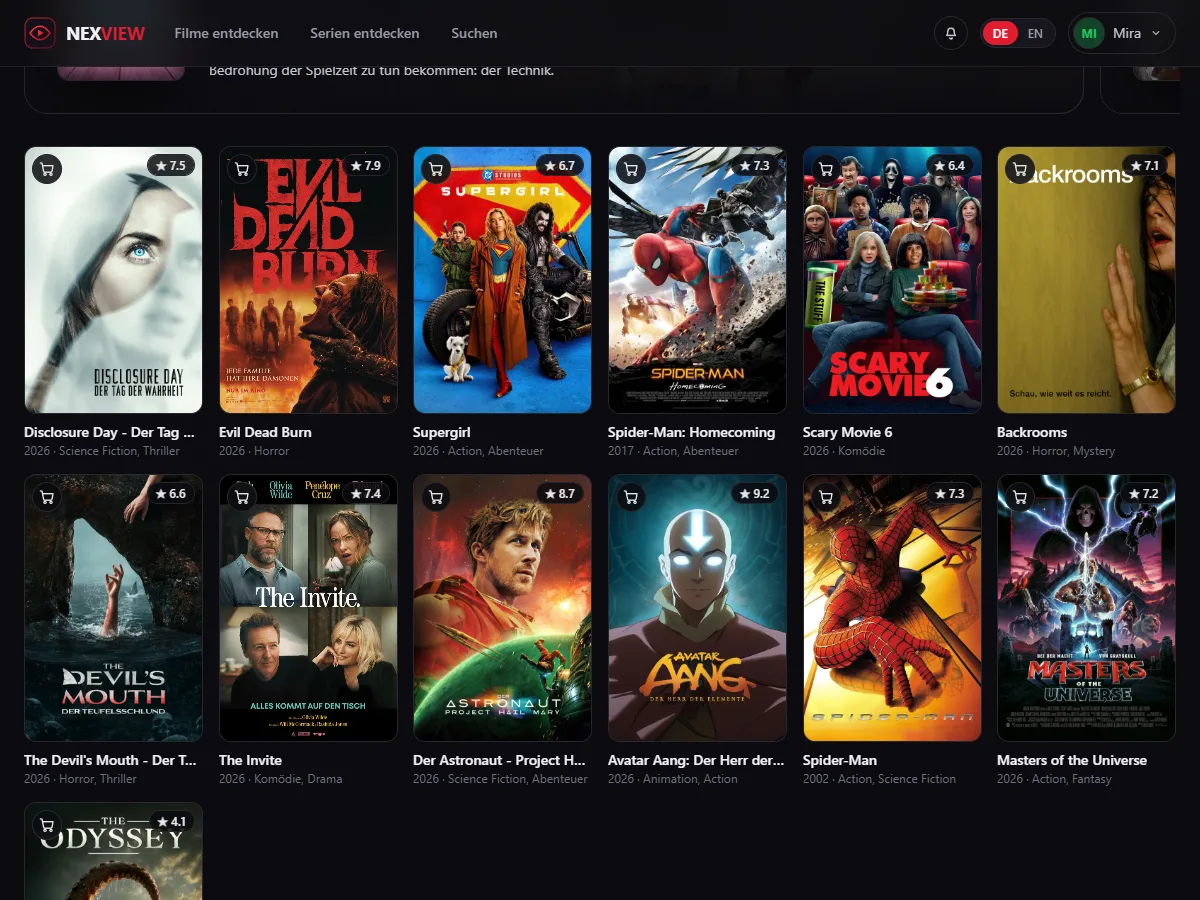
Task: Click the "Spider-Man" 2002 title text
Action: (840, 760)
